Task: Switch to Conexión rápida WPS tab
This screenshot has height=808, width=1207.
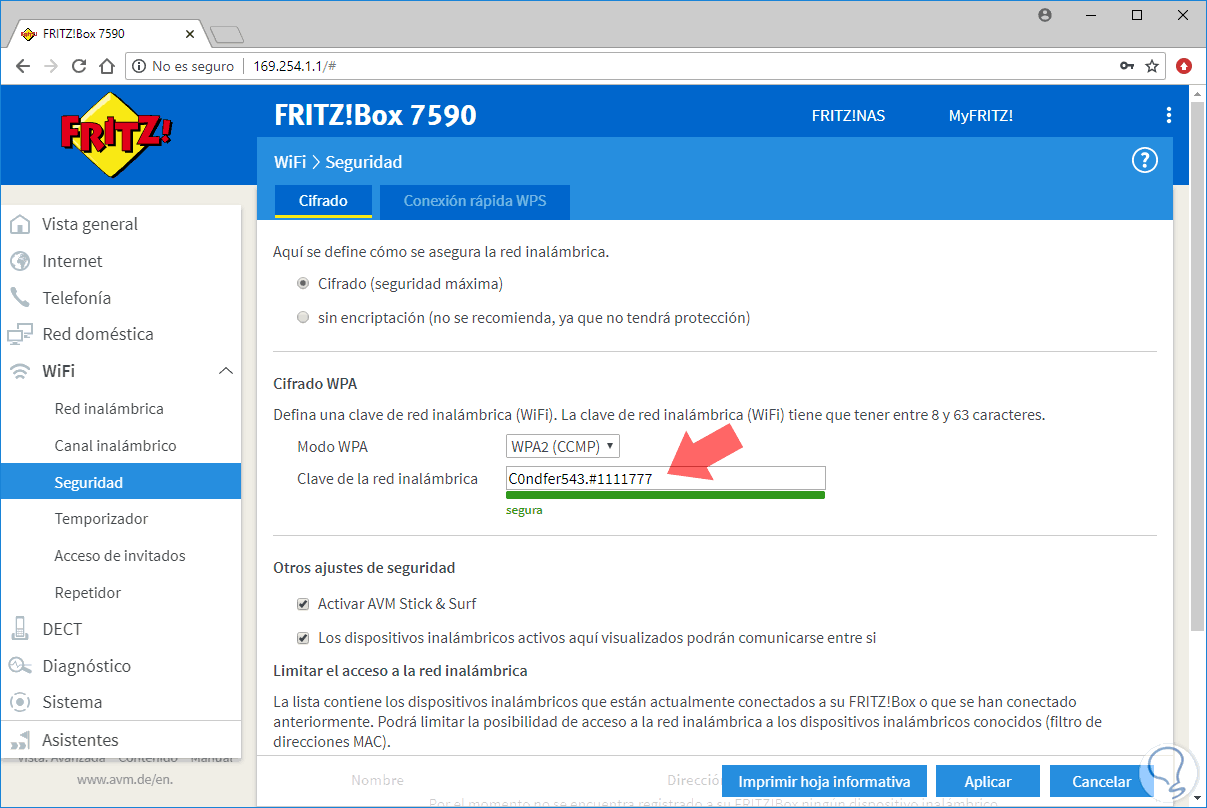Action: [474, 201]
